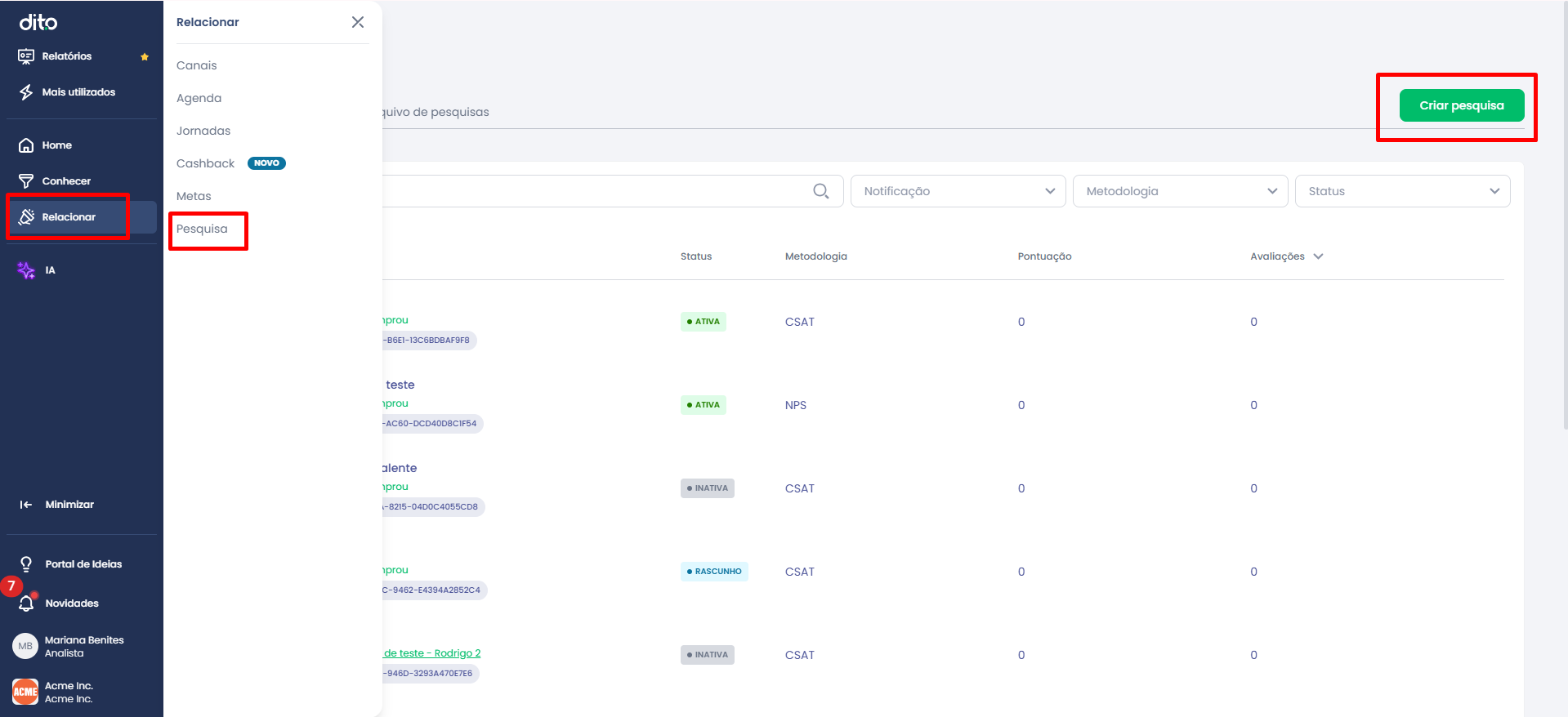This screenshot has width=1568, height=717.
Task: Open the MB user avatar
Action: coord(25,646)
